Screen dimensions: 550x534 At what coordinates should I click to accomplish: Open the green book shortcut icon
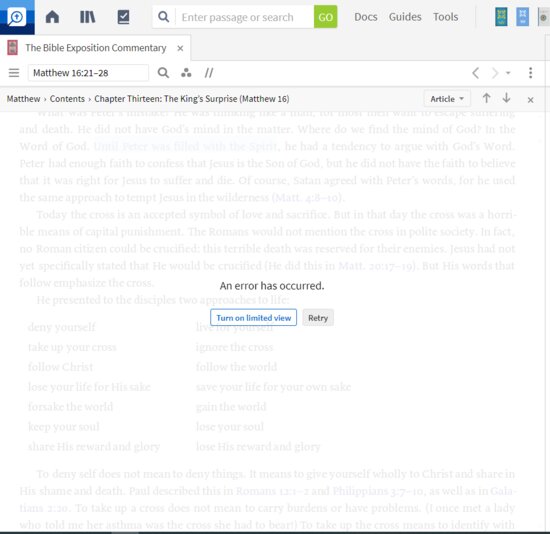coord(501,17)
